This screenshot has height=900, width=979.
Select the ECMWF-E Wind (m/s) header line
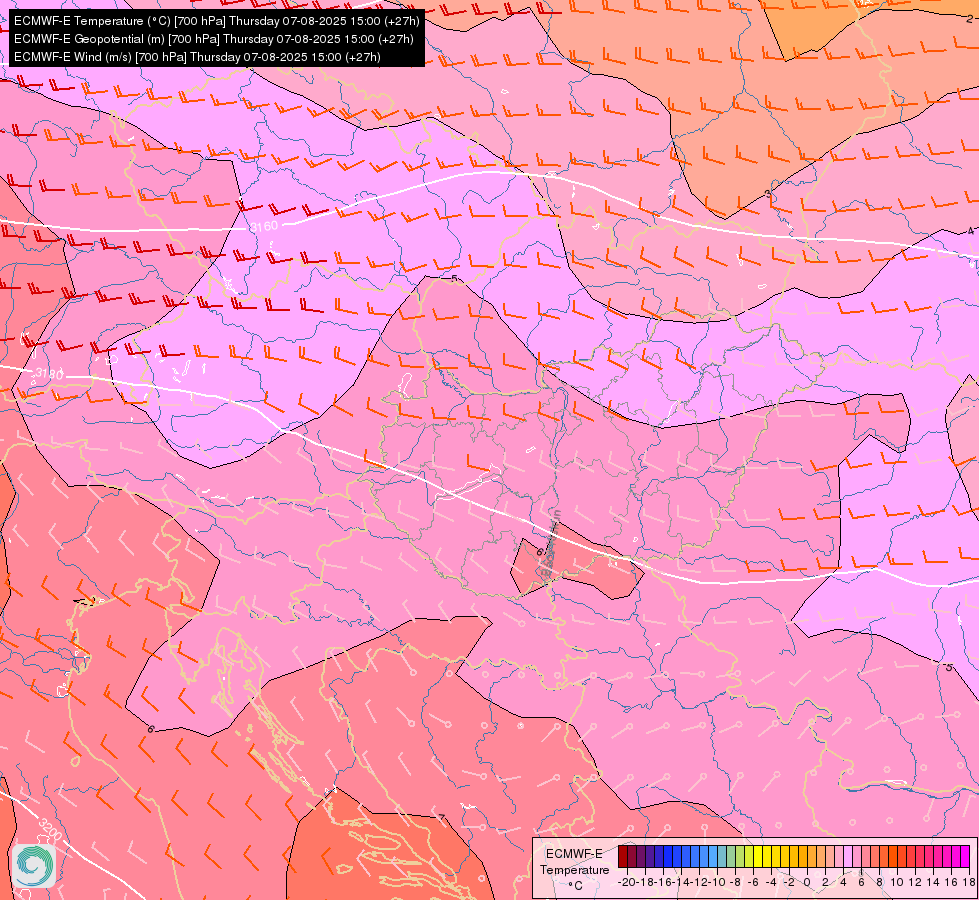197,57
